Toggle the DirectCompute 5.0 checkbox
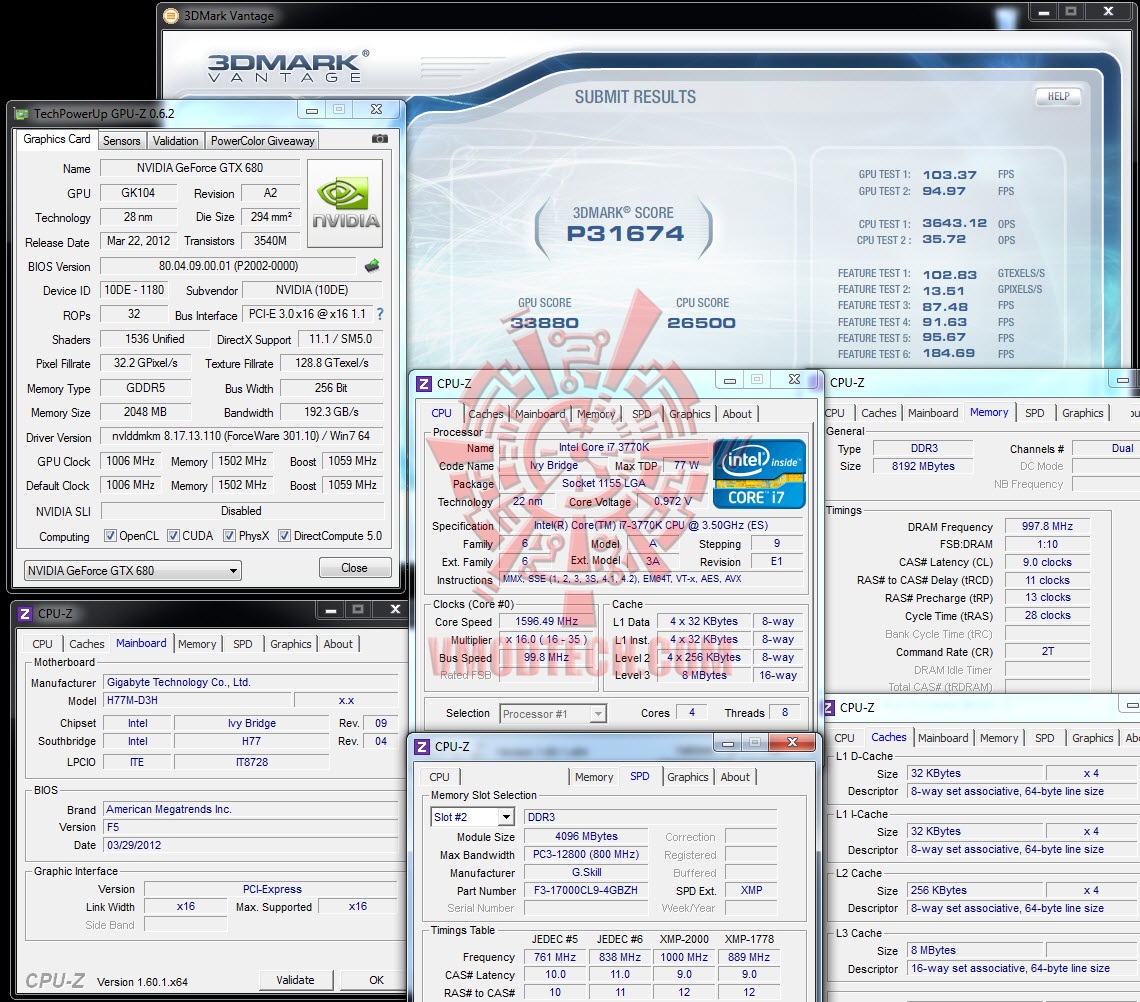Image resolution: width=1140 pixels, height=1002 pixels. coord(284,536)
